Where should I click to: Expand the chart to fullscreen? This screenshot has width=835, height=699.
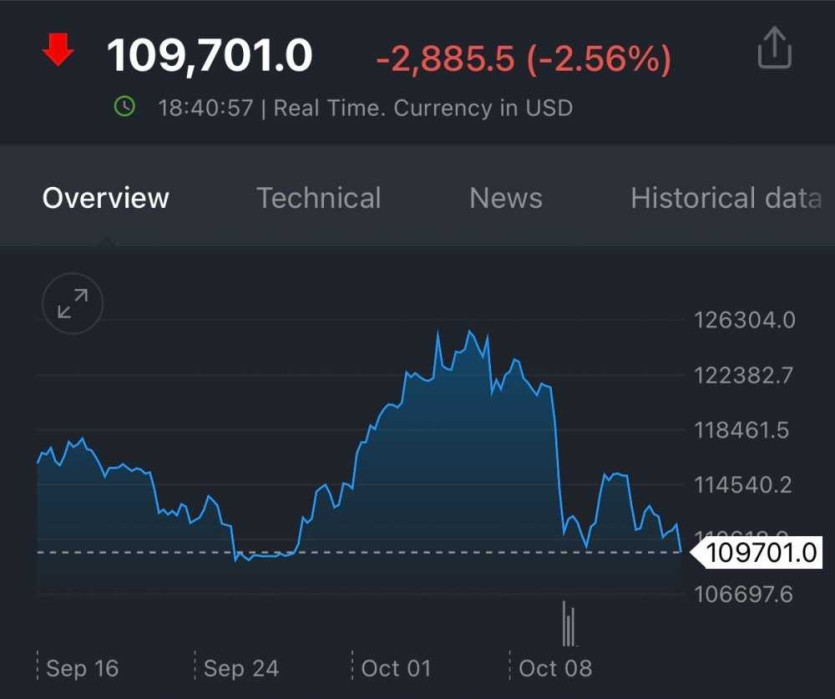[x=72, y=302]
